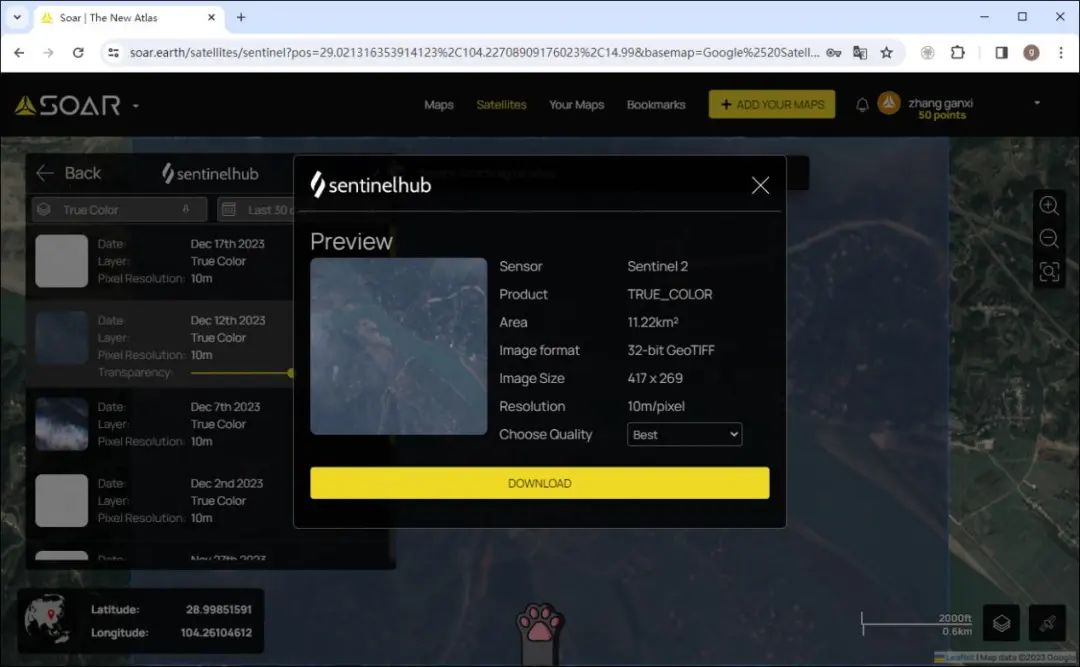Click the preview satellite image thumbnail
Viewport: 1080px width, 667px height.
pos(398,346)
